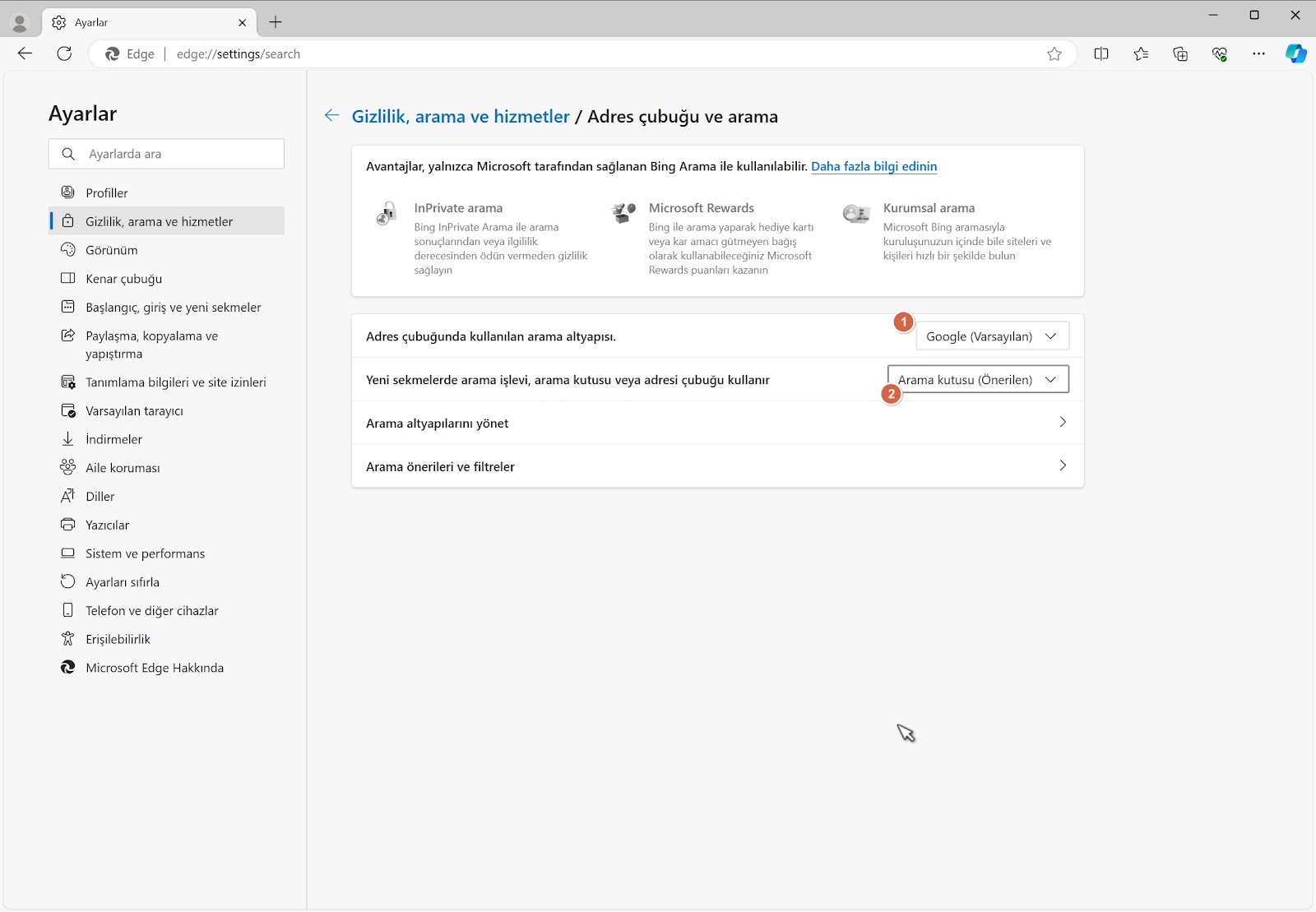Add page to favorites star icon

coord(1054,53)
